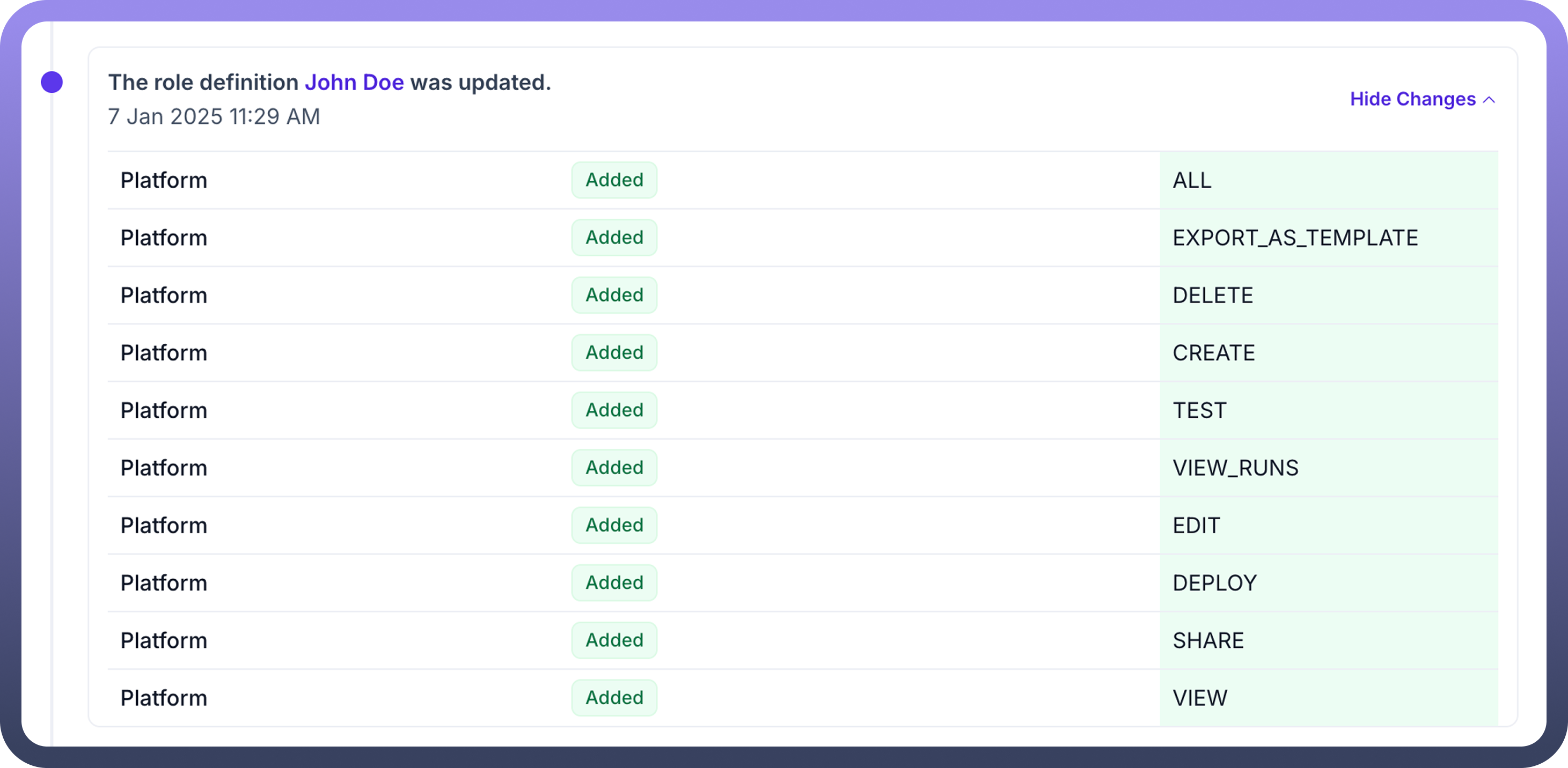Click the Added badge for SHARE
Screen dimensions: 1568x768
coord(614,640)
